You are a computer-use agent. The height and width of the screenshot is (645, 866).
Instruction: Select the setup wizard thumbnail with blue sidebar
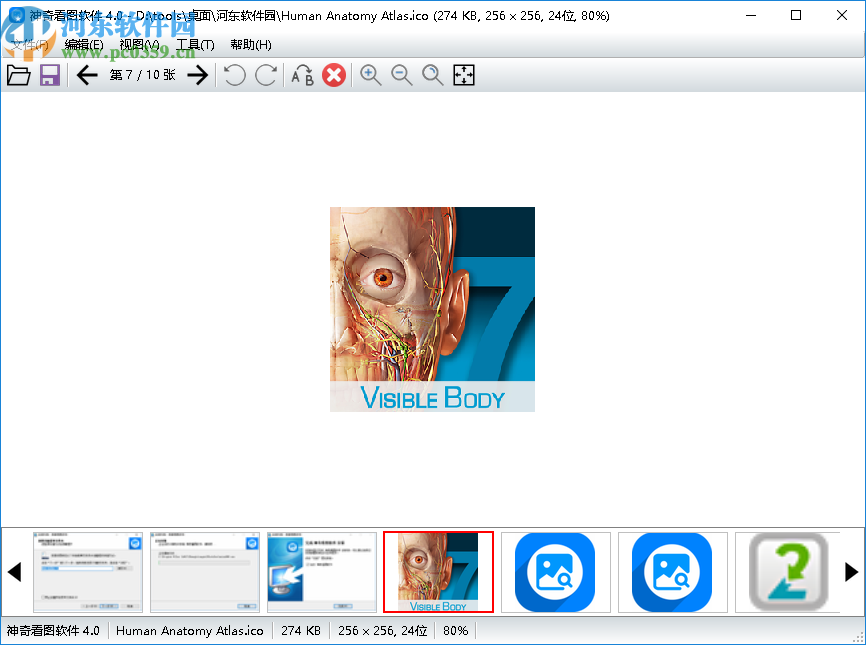[322, 572]
